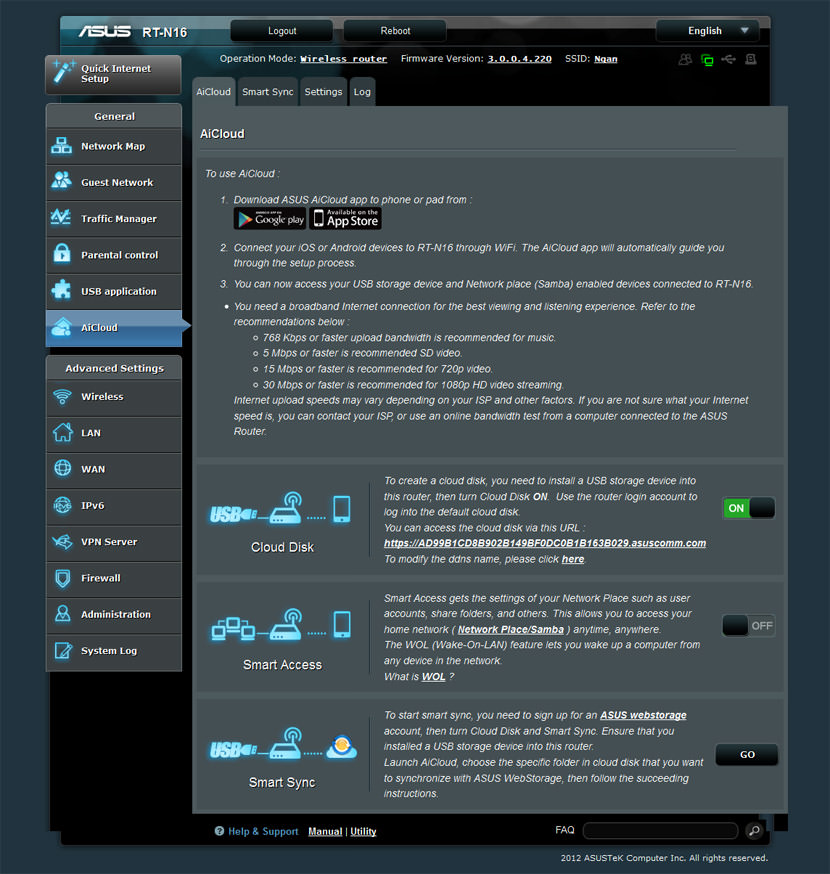Switch to the Smart Sync tab

tap(268, 92)
